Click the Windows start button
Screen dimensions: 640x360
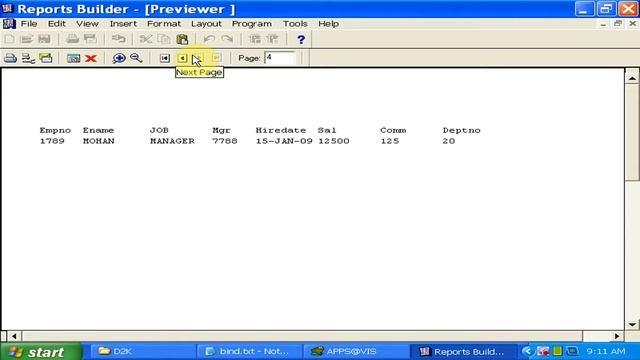[x=41, y=351]
